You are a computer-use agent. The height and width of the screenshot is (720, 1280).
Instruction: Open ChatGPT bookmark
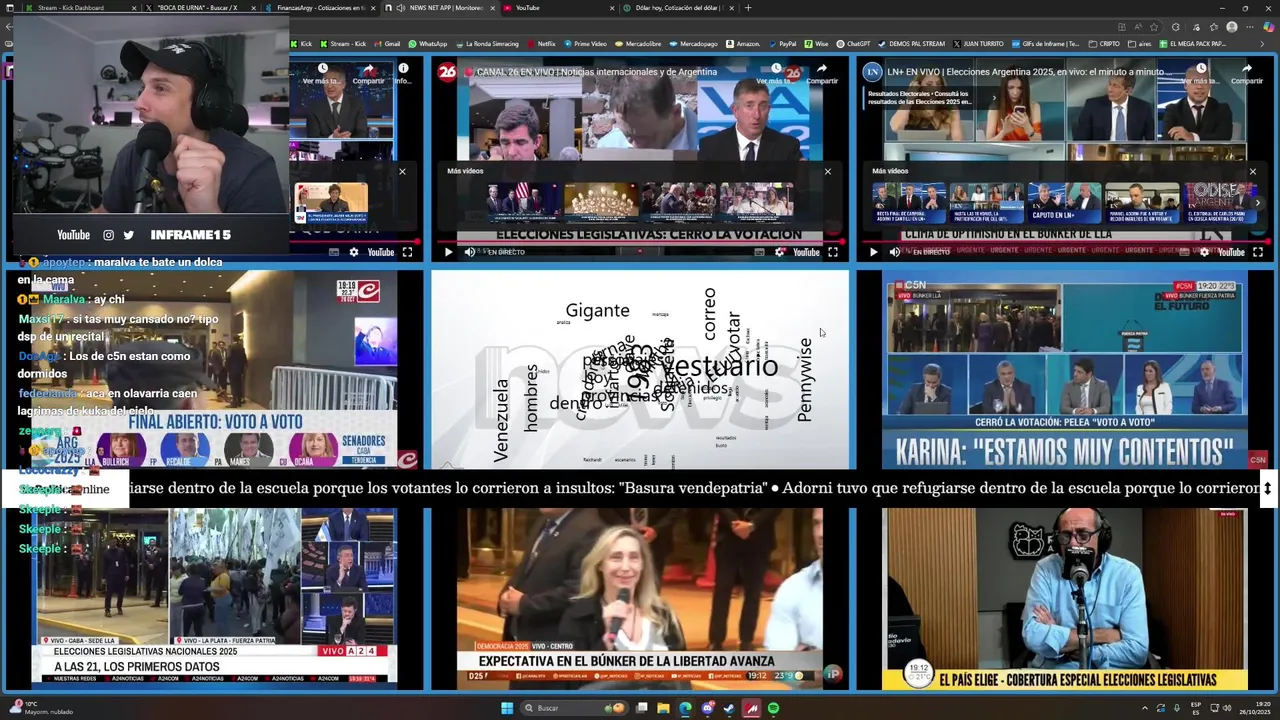tap(853, 44)
